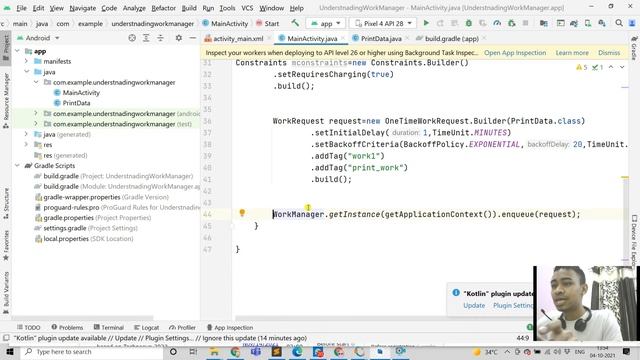Expand the androidTest package node
Viewport: 640px width, 360px height.
36,113
